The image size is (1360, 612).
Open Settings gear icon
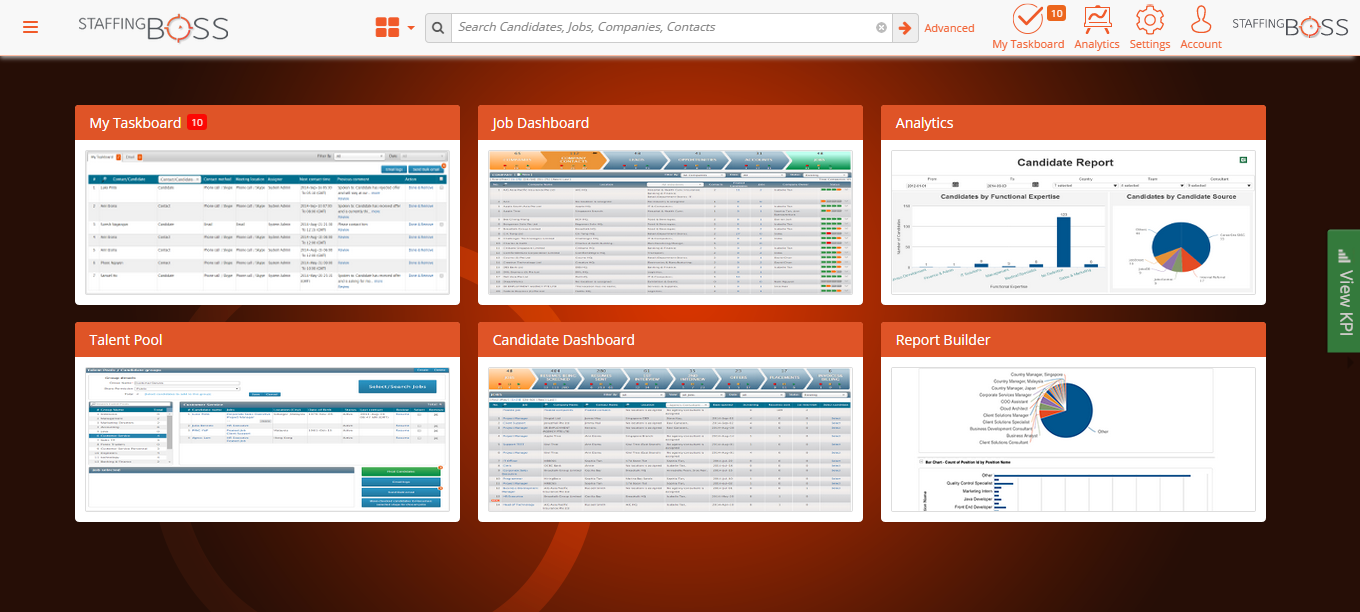1150,28
